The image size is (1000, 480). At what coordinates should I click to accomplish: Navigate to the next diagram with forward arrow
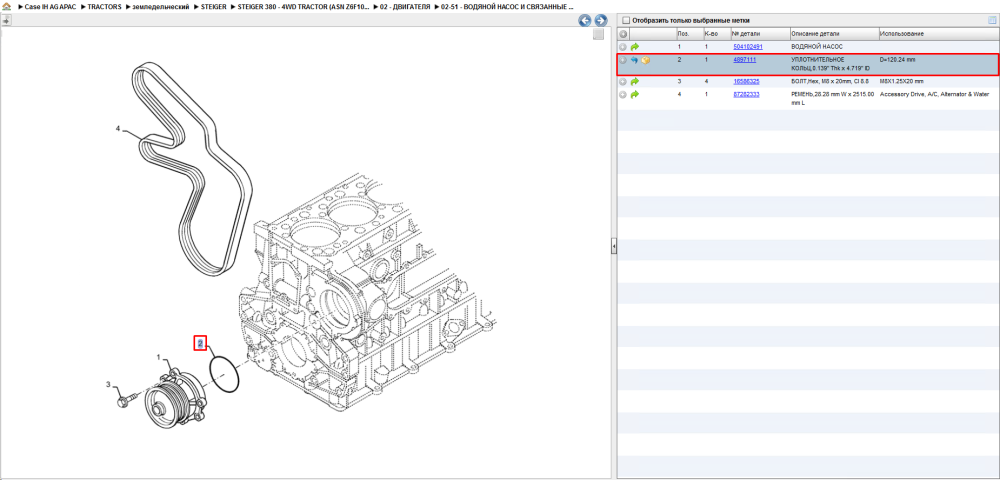600,20
